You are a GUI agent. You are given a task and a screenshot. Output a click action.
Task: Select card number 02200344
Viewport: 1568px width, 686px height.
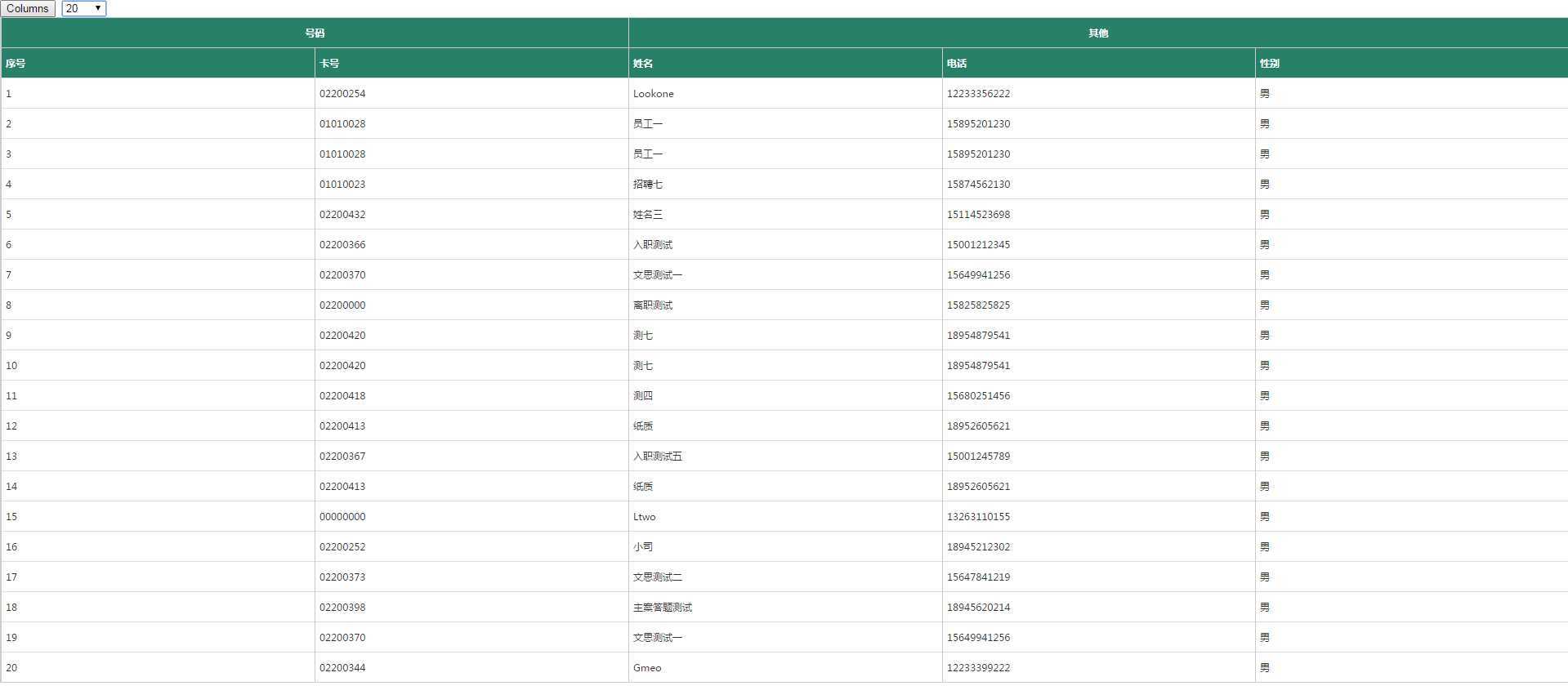coord(342,668)
